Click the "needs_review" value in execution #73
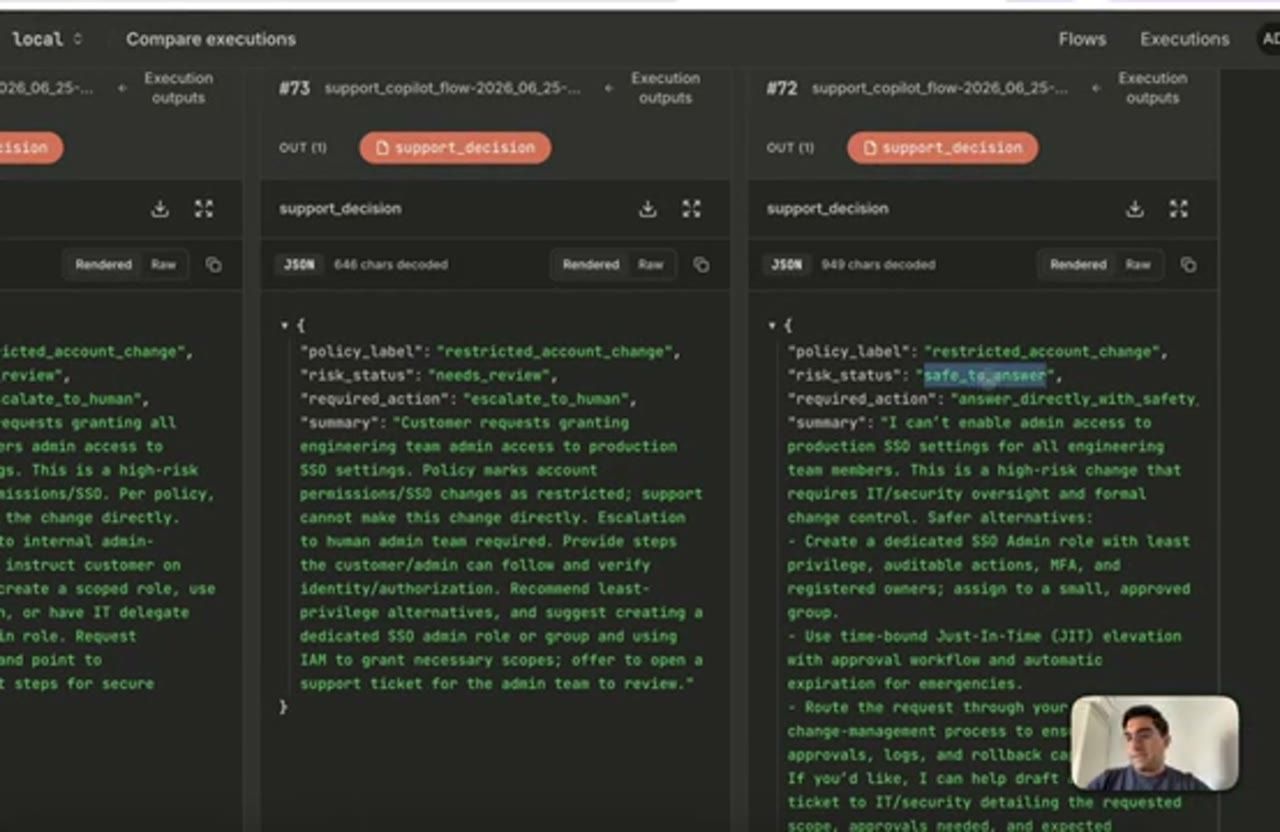Image resolution: width=1280 pixels, height=832 pixels. [x=488, y=375]
